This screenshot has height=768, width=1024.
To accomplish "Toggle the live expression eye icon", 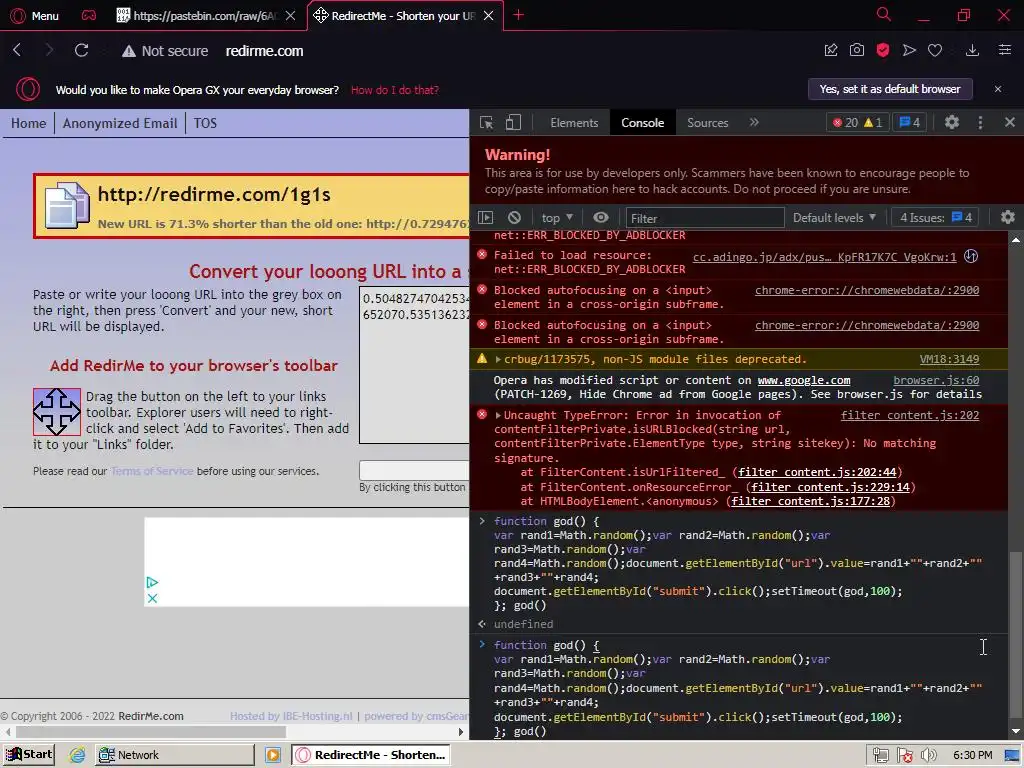I will click(601, 217).
